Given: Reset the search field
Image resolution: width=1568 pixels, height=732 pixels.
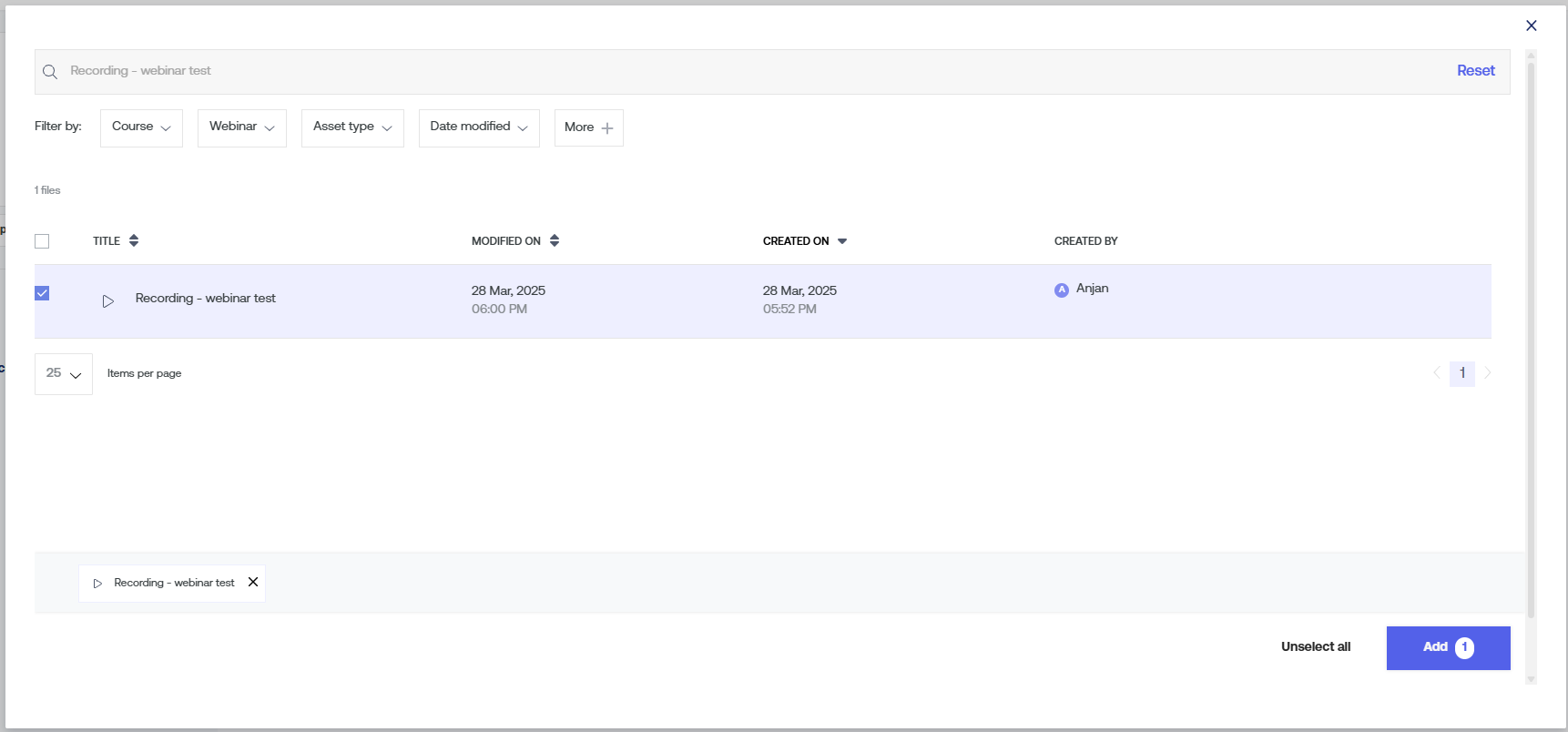Looking at the screenshot, I should (1475, 71).
